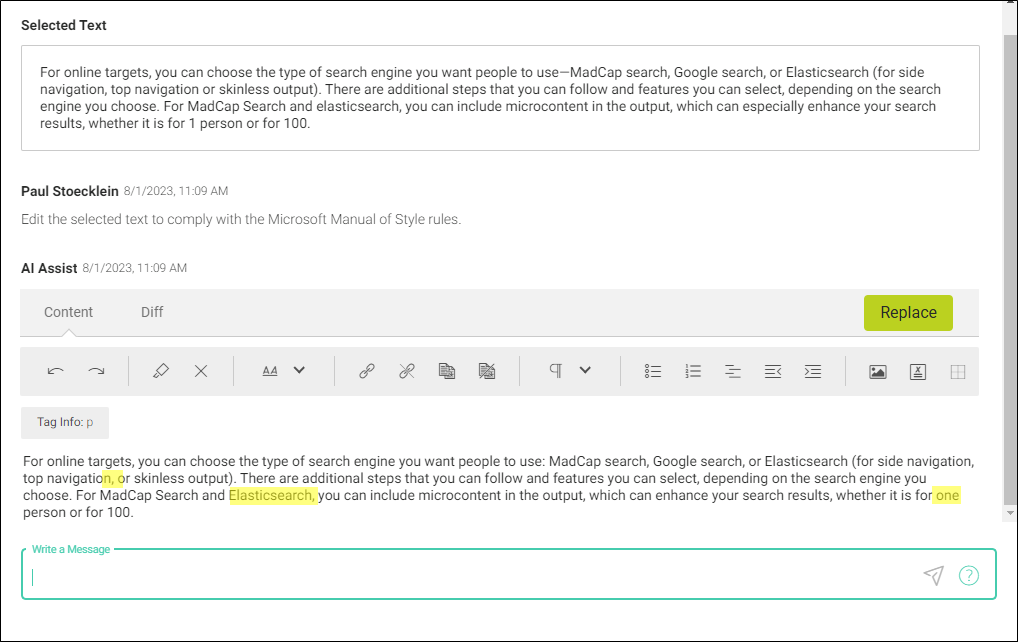1018x642 pixels.
Task: Click highlighted word one in response
Action: [947, 495]
